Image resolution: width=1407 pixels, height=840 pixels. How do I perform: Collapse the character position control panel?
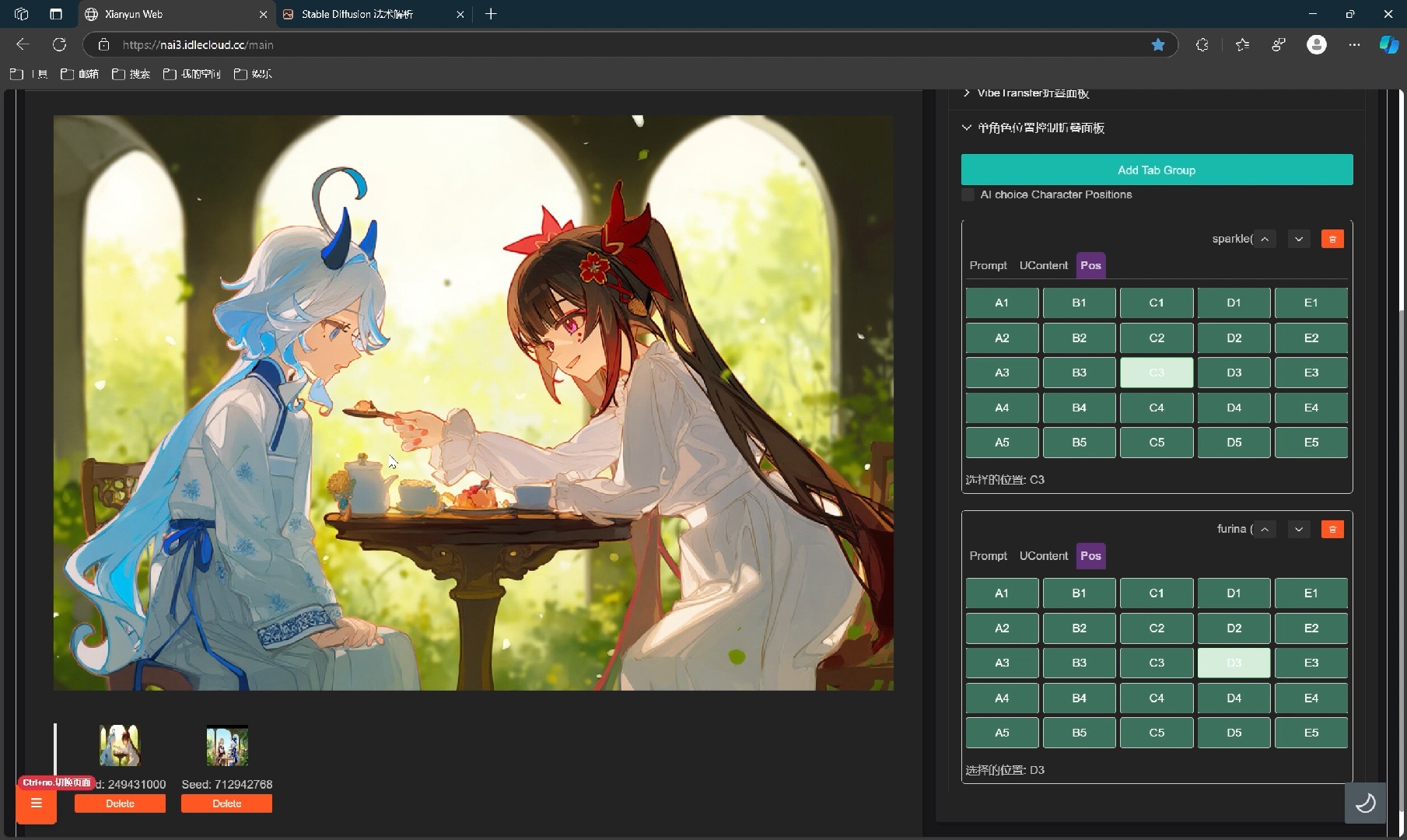pyautogui.click(x=1034, y=128)
